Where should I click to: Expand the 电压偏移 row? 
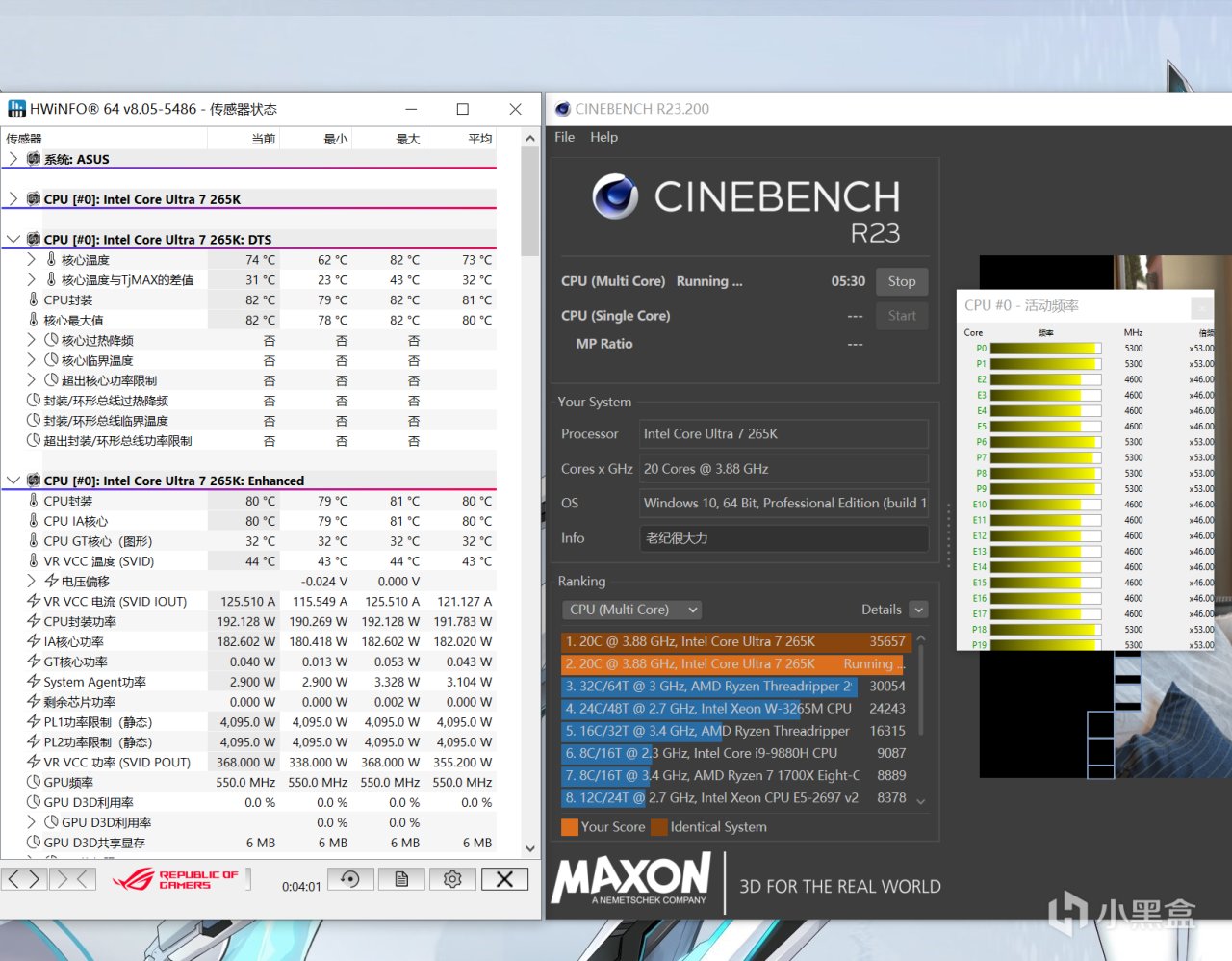pyautogui.click(x=31, y=582)
